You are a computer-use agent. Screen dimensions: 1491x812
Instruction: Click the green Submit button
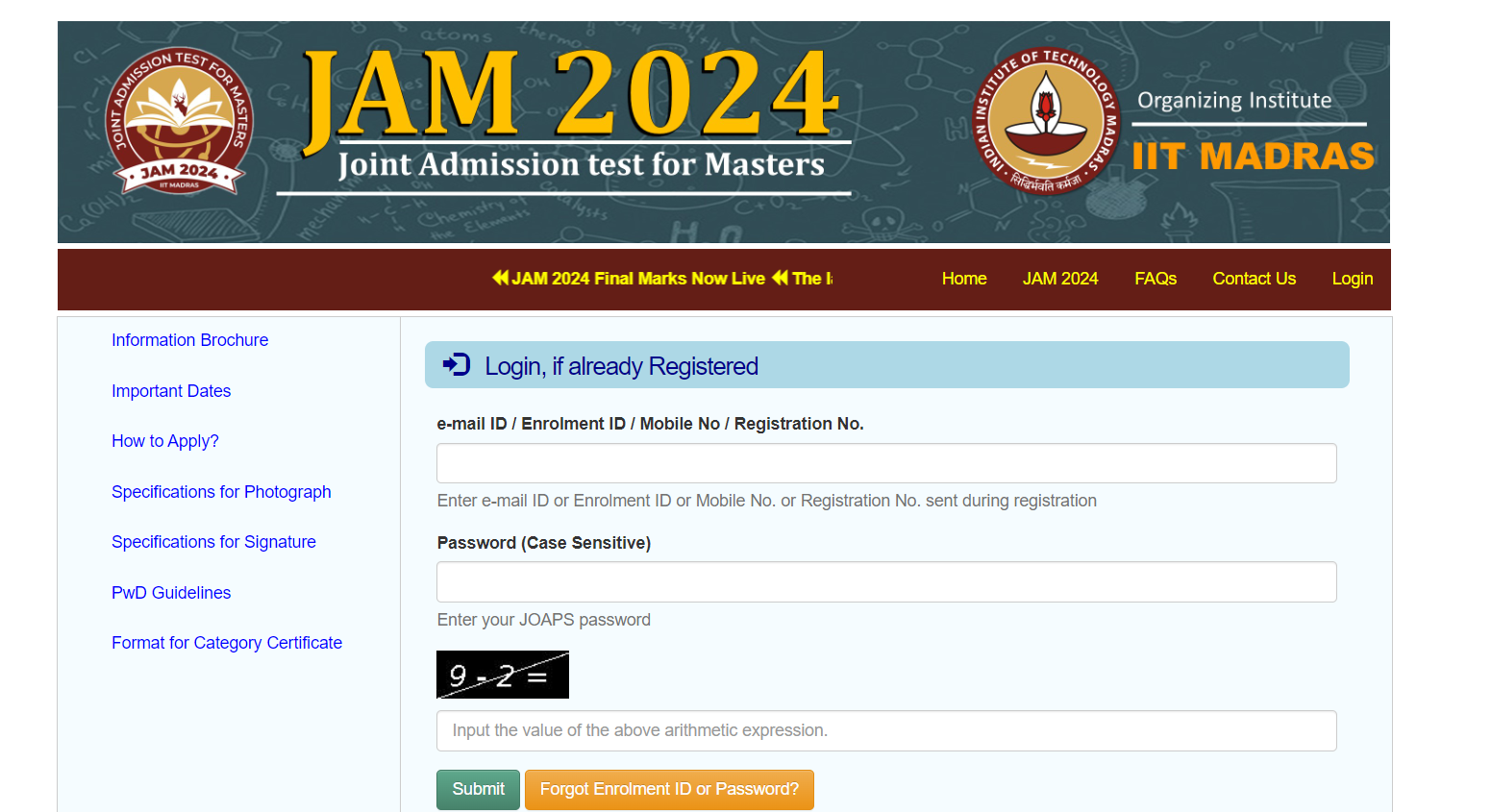pyautogui.click(x=478, y=789)
